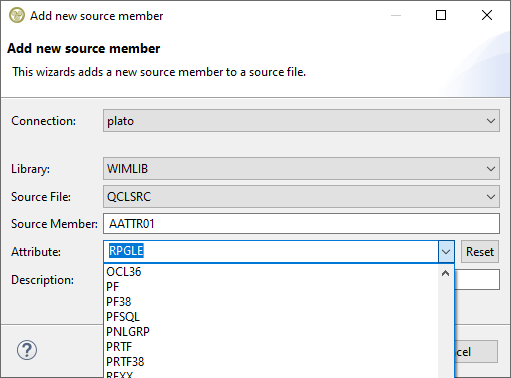Click the help question mark icon
The image size is (511, 378).
[x=27, y=350]
